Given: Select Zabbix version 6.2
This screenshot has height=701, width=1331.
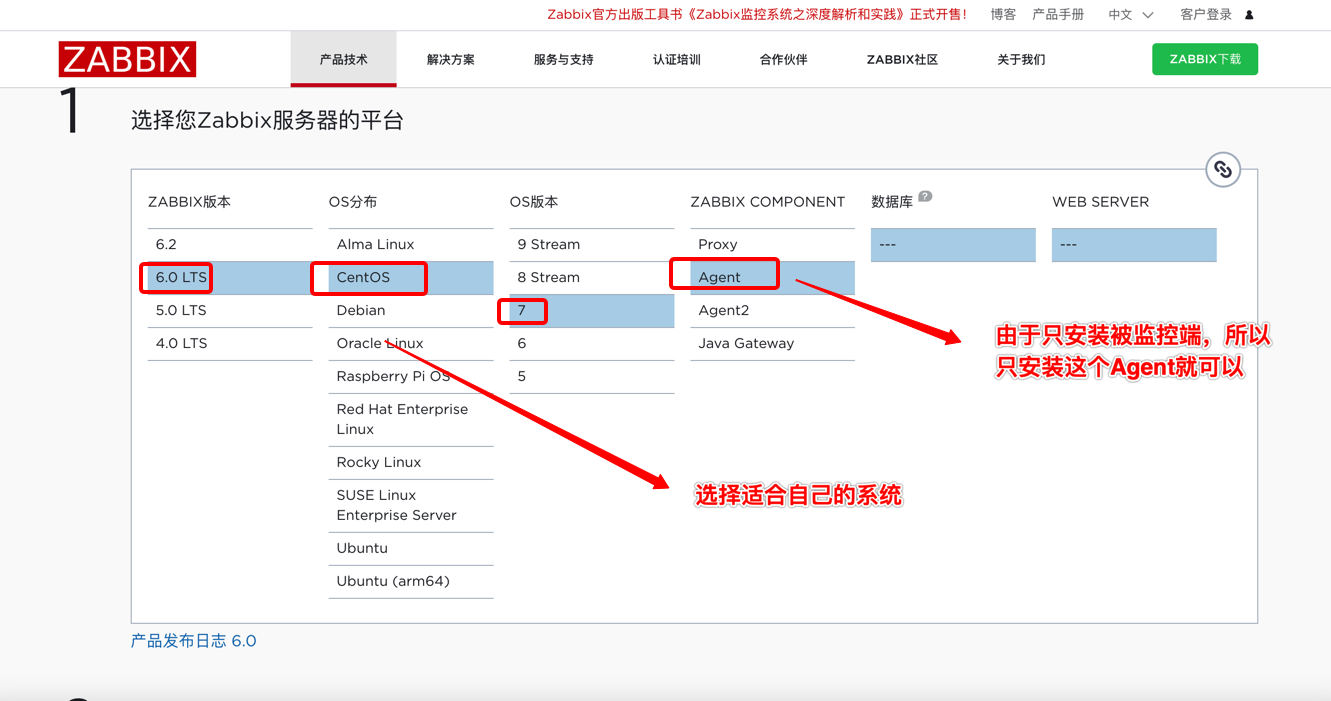Looking at the screenshot, I should pyautogui.click(x=230, y=245).
